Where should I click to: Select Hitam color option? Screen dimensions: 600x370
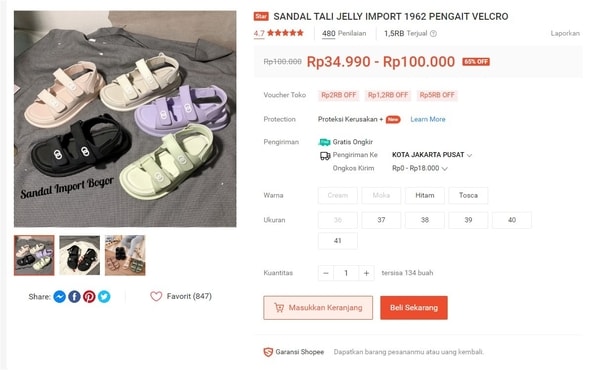[x=425, y=195]
